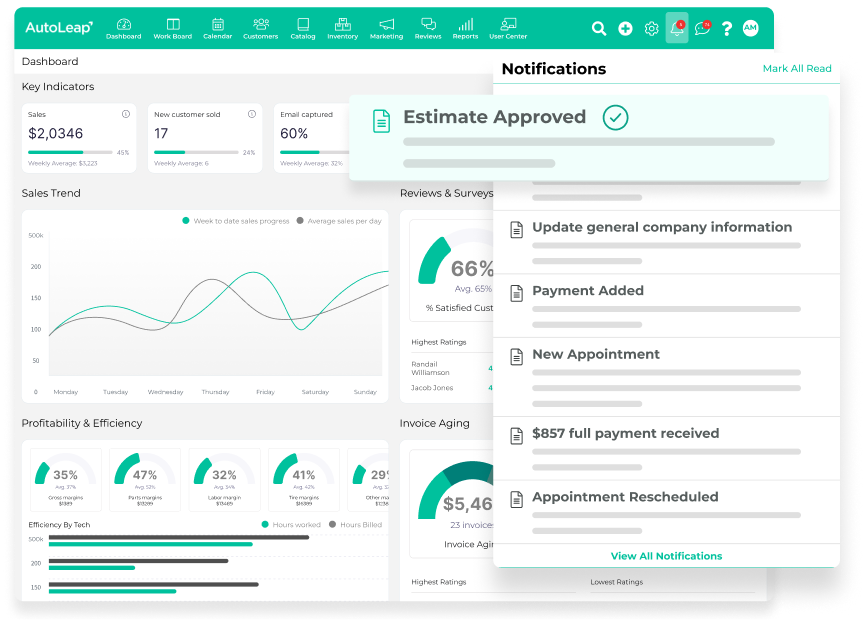This screenshot has height=620, width=864.
Task: Click the plus icon to add new
Action: click(625, 29)
